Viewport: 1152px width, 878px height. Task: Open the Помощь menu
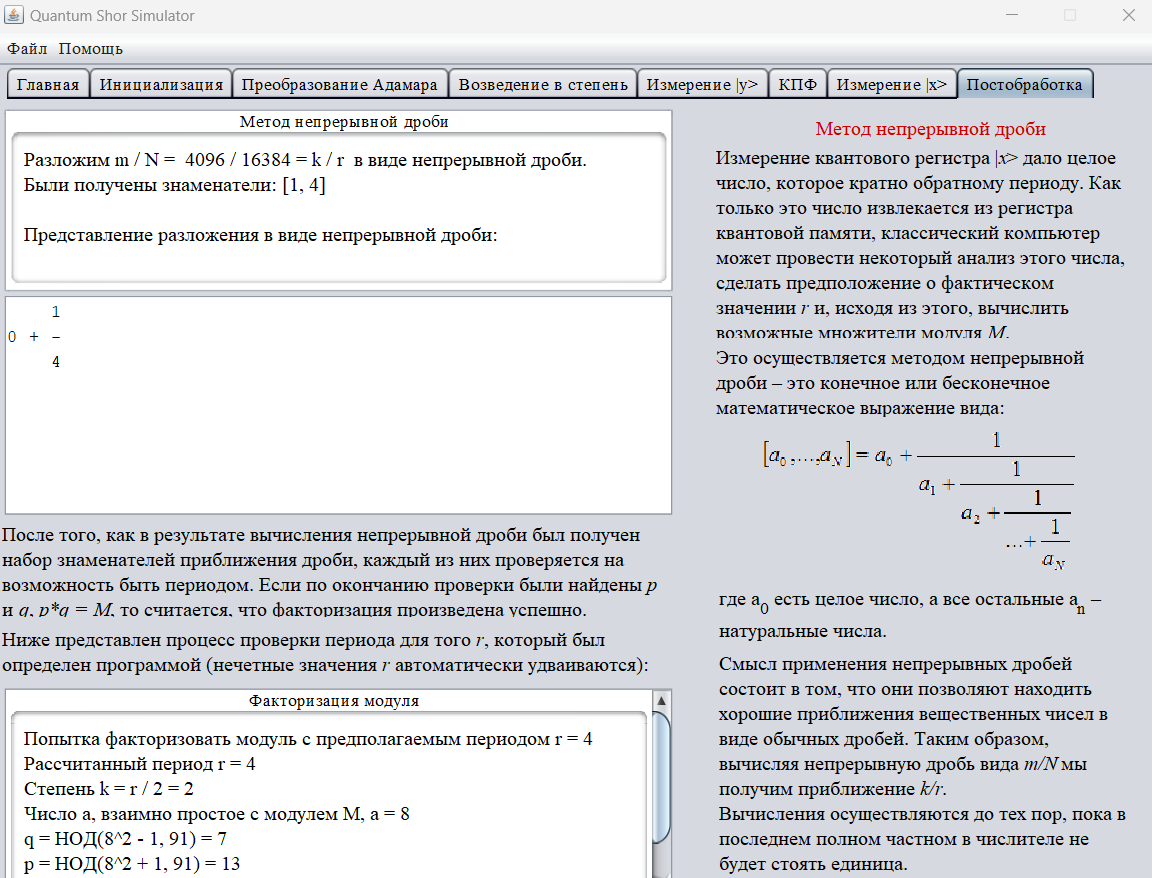pos(90,48)
